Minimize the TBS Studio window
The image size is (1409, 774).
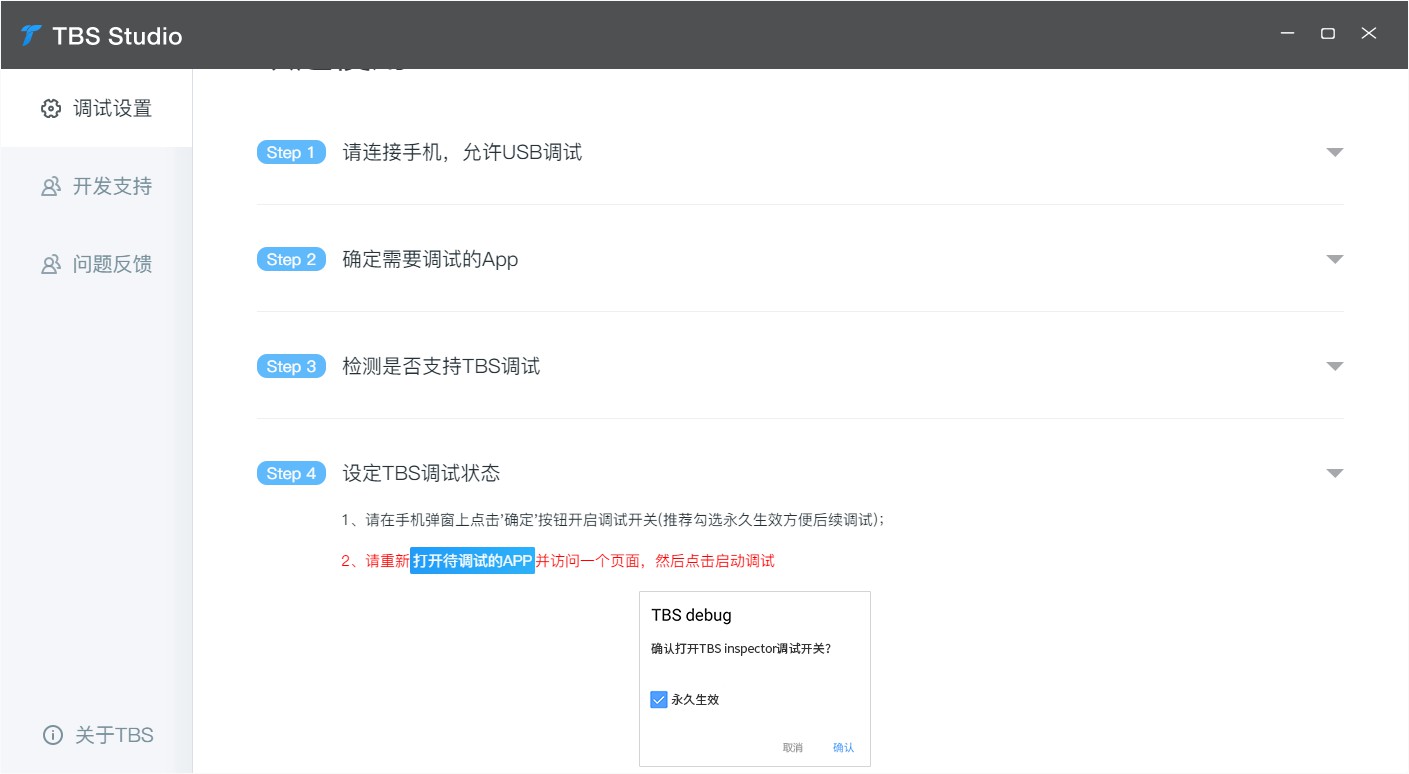[1287, 33]
